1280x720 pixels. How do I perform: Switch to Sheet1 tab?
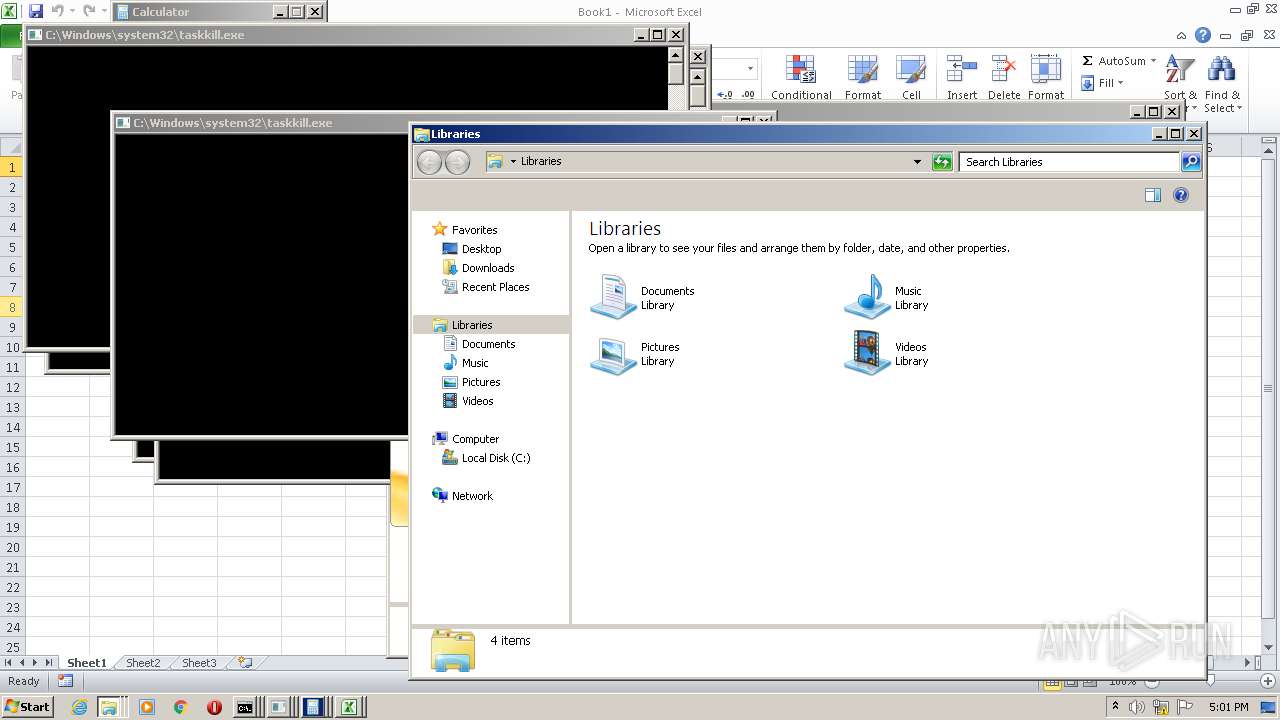86,663
